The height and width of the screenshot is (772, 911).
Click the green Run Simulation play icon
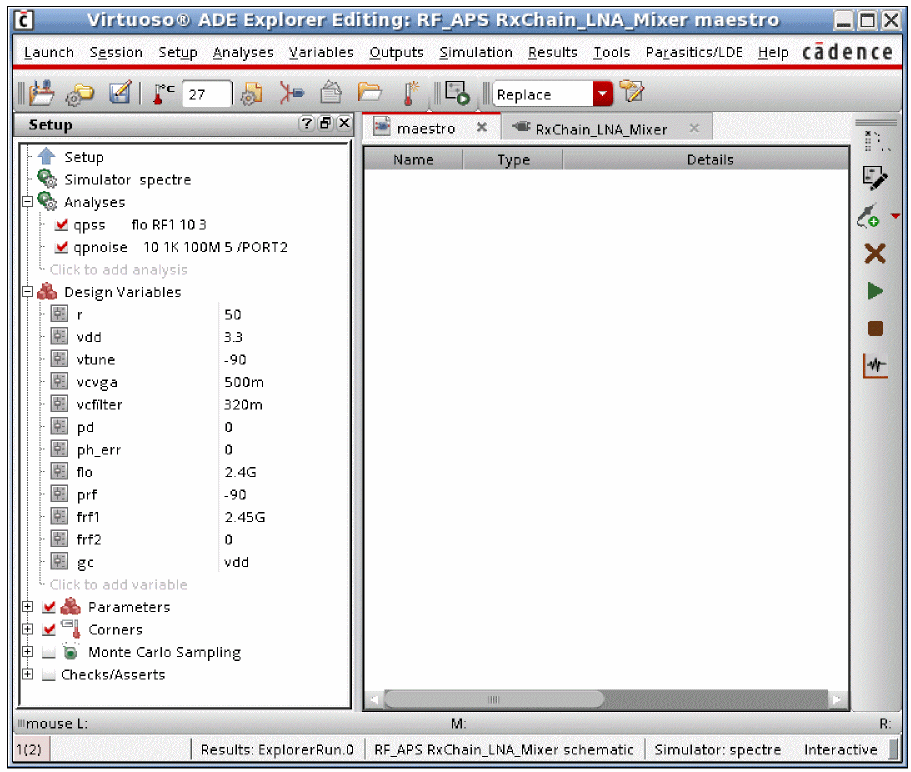[x=875, y=291]
